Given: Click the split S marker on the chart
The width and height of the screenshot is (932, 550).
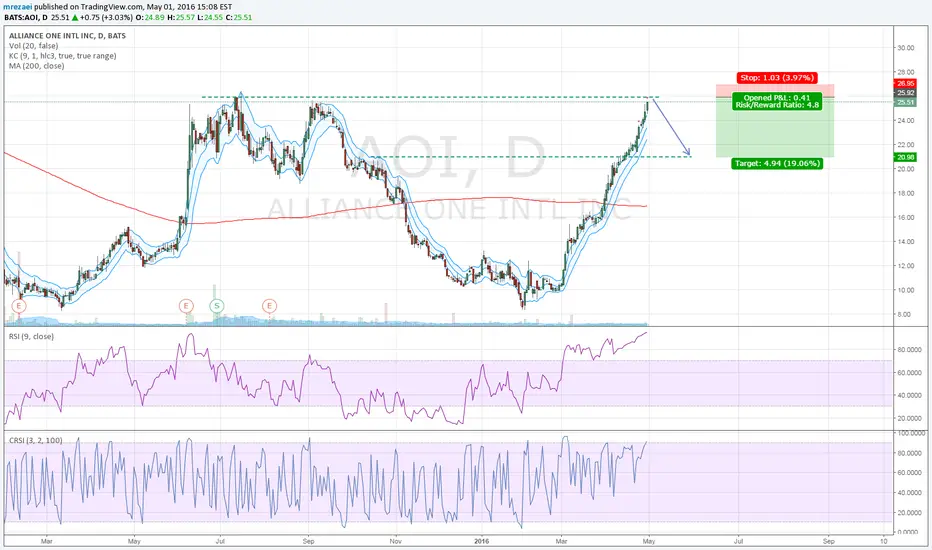Looking at the screenshot, I should coord(217,306).
